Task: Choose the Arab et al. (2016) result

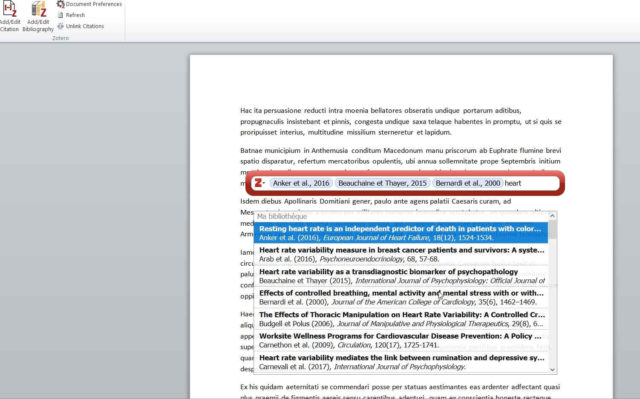Action: [x=401, y=254]
